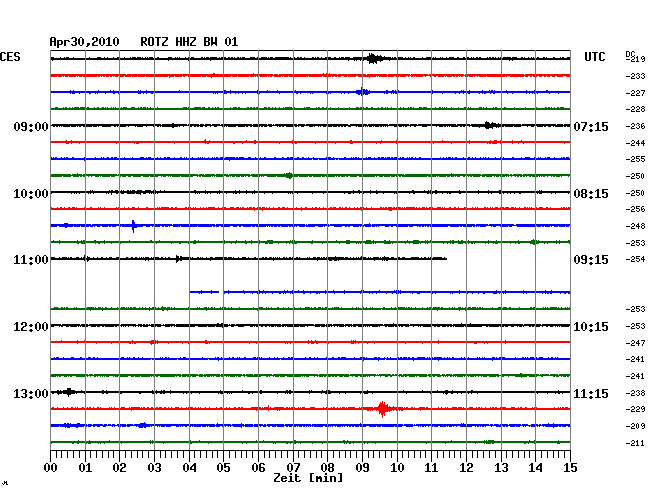Select the 10:15 UTC time label
The height and width of the screenshot is (494, 650).
591,327
